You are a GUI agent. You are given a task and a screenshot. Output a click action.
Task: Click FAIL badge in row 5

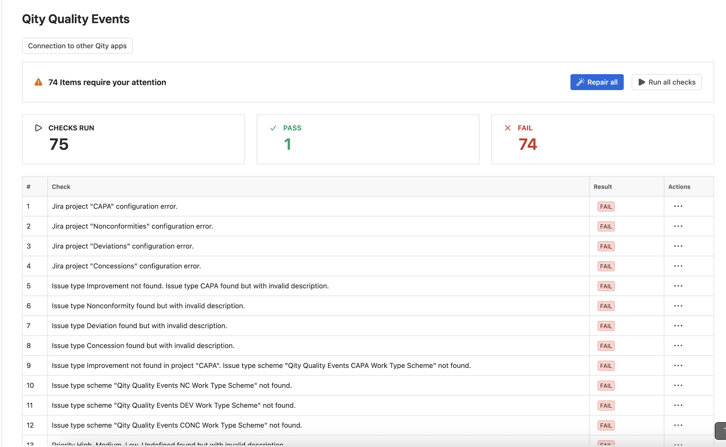click(606, 286)
